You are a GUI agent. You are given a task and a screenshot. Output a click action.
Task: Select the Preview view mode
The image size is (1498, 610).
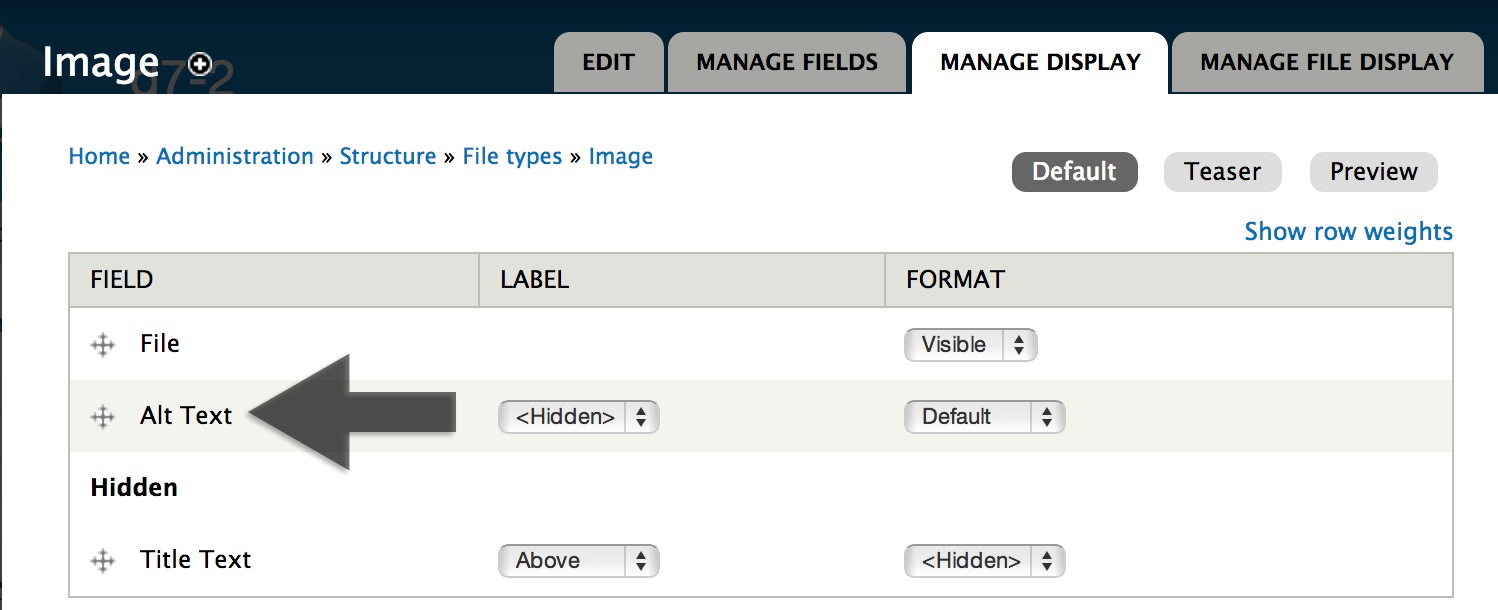(x=1373, y=172)
